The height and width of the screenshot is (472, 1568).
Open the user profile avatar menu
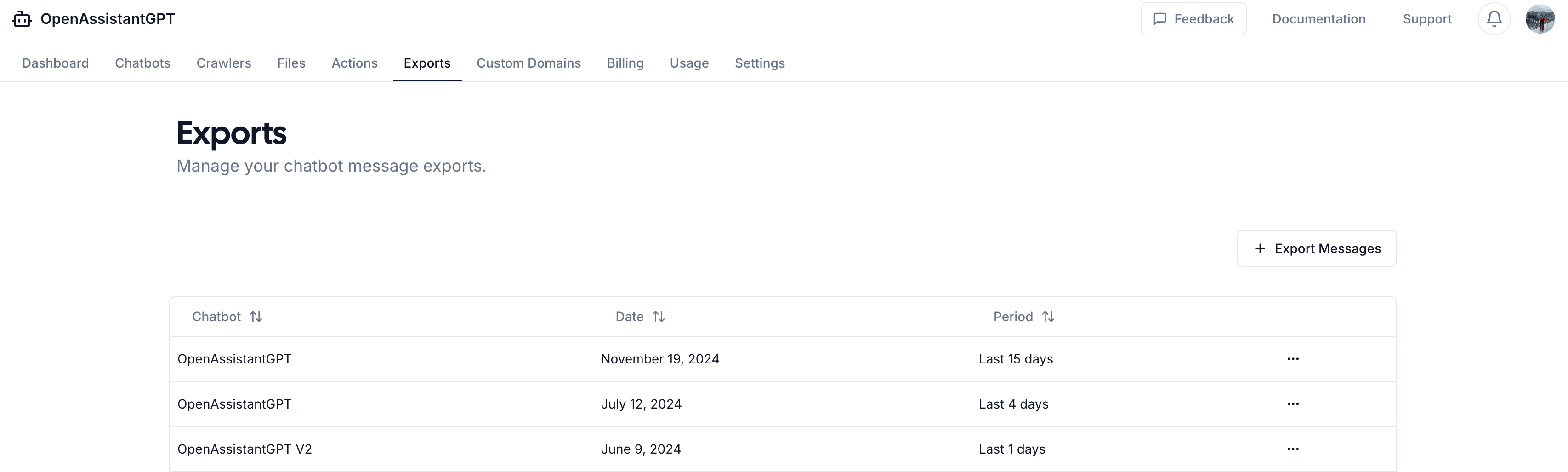tap(1540, 19)
